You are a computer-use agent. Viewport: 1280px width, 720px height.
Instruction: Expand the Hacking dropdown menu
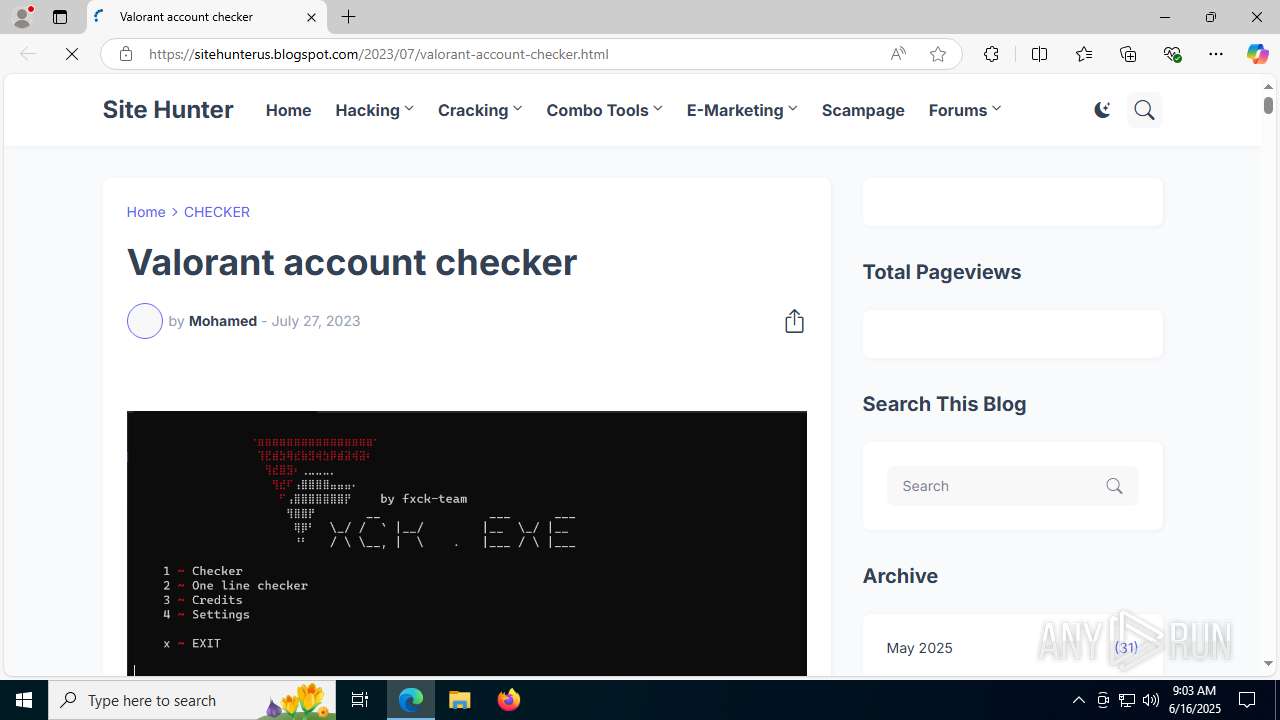click(374, 110)
